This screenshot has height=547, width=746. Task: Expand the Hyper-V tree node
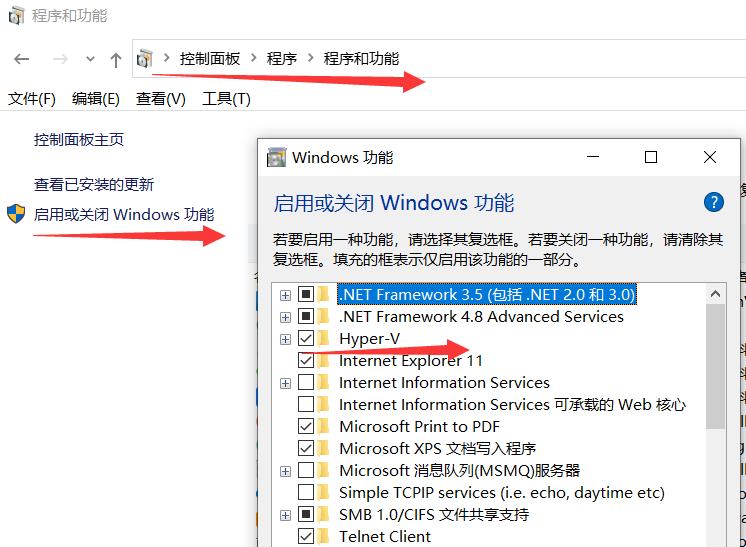285,339
